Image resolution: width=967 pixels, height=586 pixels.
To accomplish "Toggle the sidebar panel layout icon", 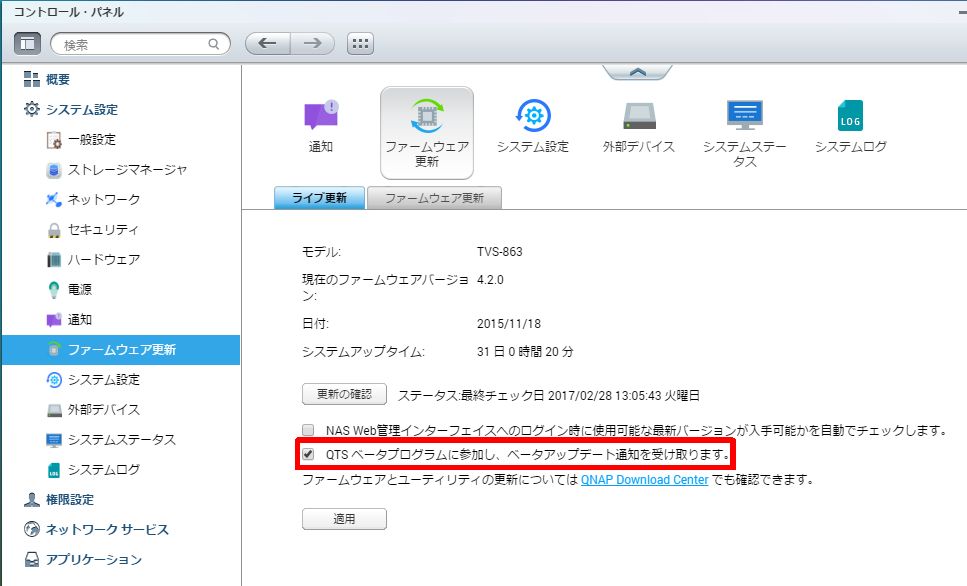I will tap(27, 43).
